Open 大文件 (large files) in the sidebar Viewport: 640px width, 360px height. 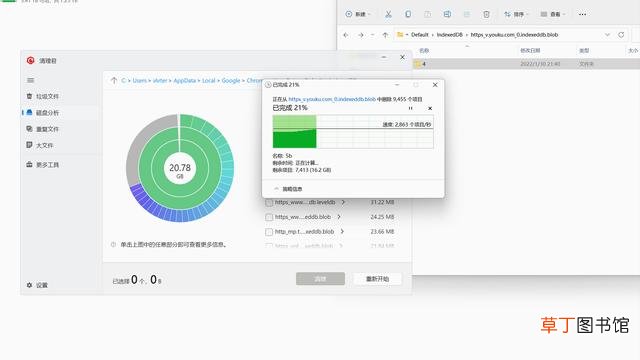click(40, 145)
